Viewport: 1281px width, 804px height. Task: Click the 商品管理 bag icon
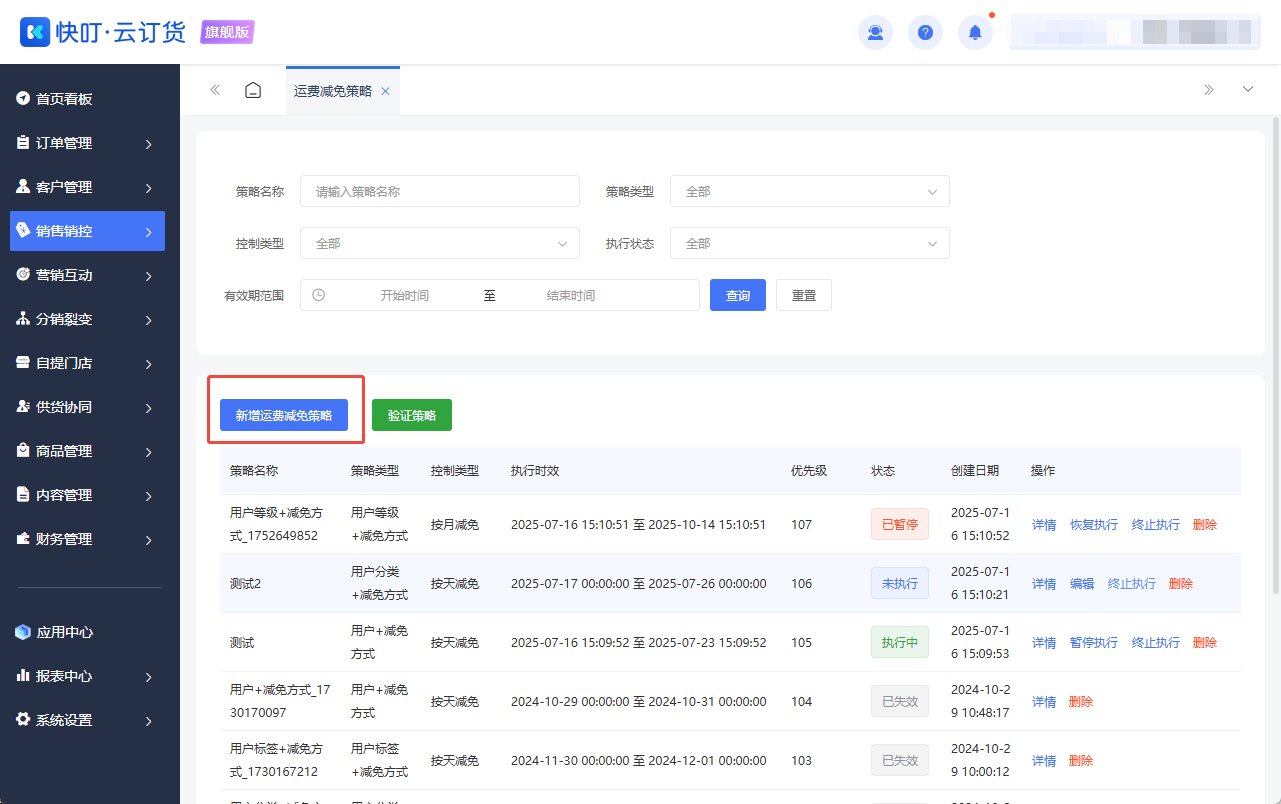(x=23, y=450)
